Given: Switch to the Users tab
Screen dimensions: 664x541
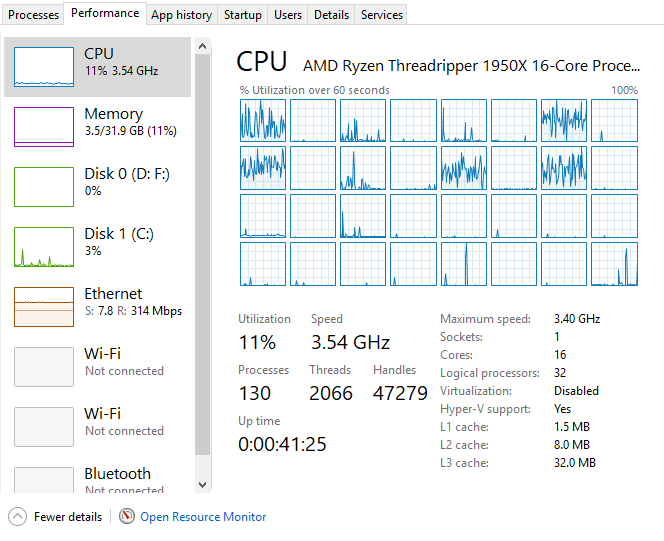Looking at the screenshot, I should coord(288,15).
